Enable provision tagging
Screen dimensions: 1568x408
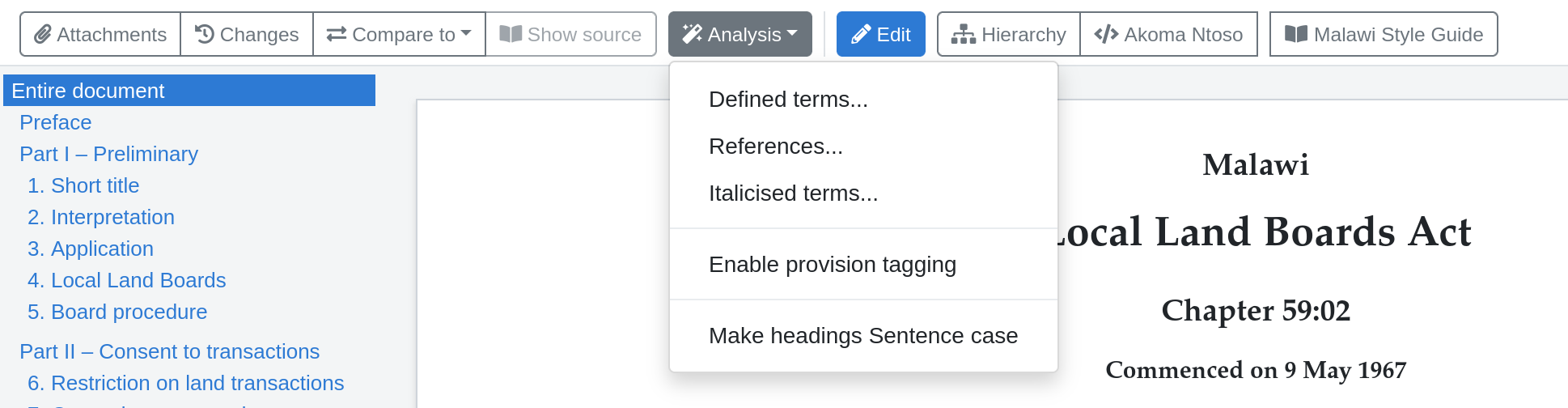pyautogui.click(x=833, y=265)
